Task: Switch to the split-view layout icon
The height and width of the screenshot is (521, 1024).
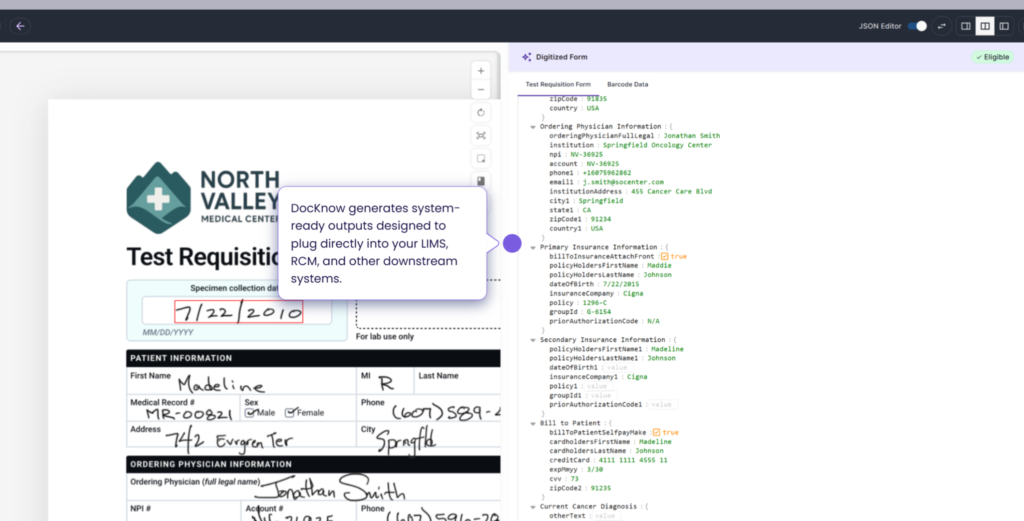Action: [985, 26]
